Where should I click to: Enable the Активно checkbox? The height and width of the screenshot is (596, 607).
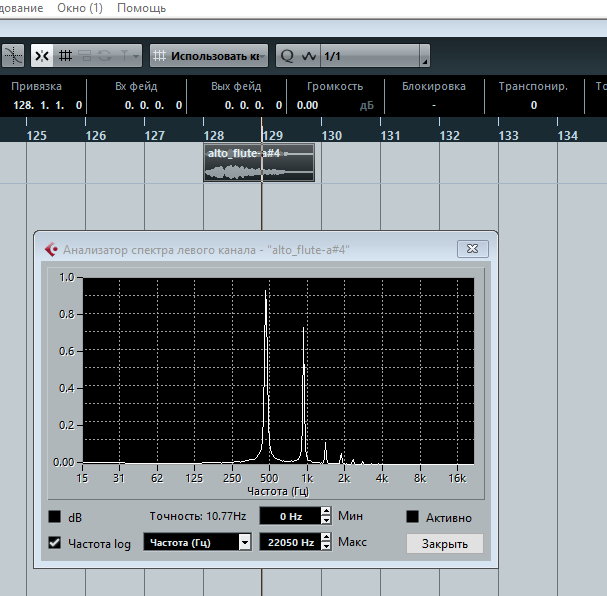(413, 516)
